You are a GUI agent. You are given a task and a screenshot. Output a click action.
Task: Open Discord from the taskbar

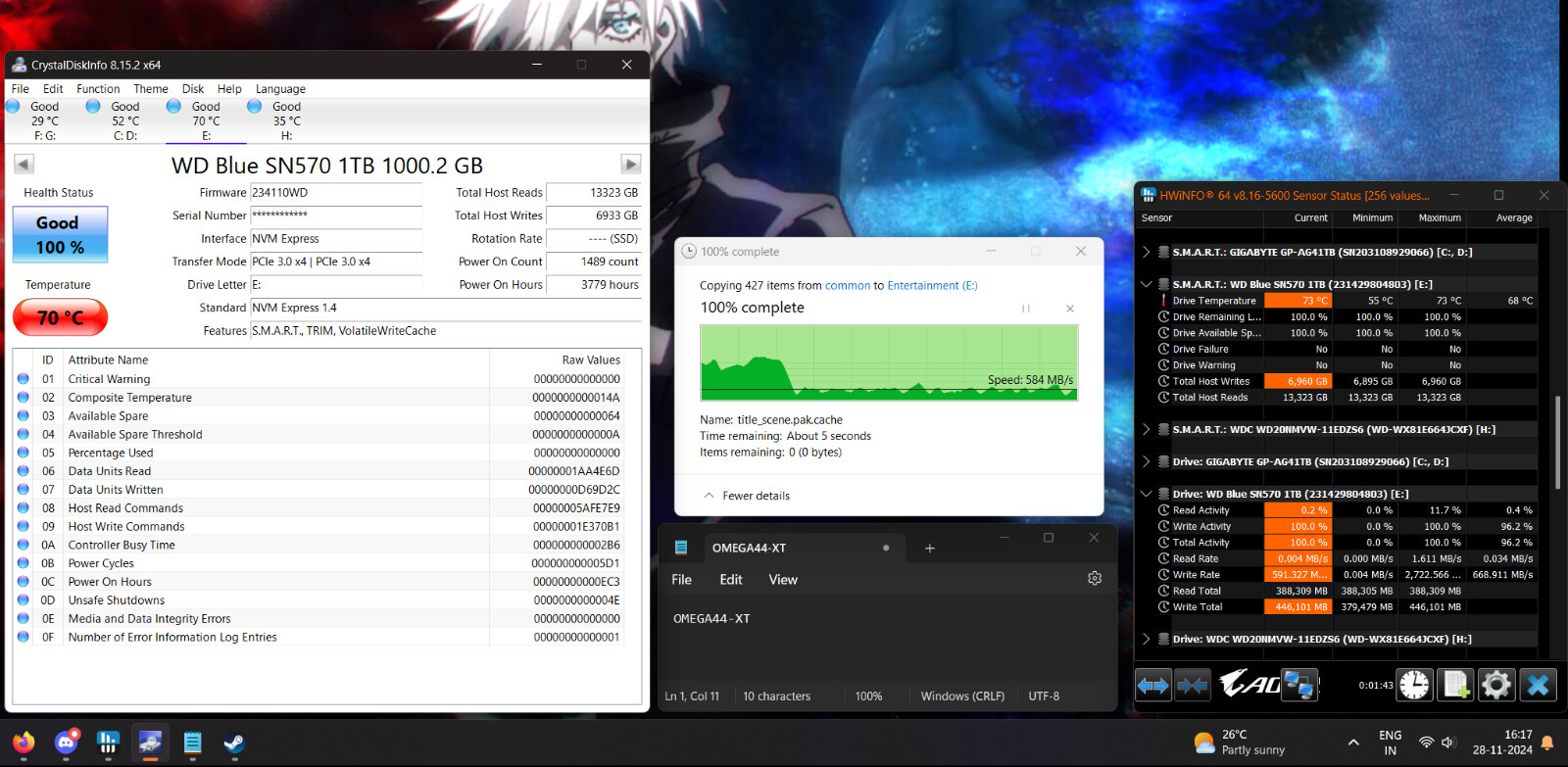66,743
